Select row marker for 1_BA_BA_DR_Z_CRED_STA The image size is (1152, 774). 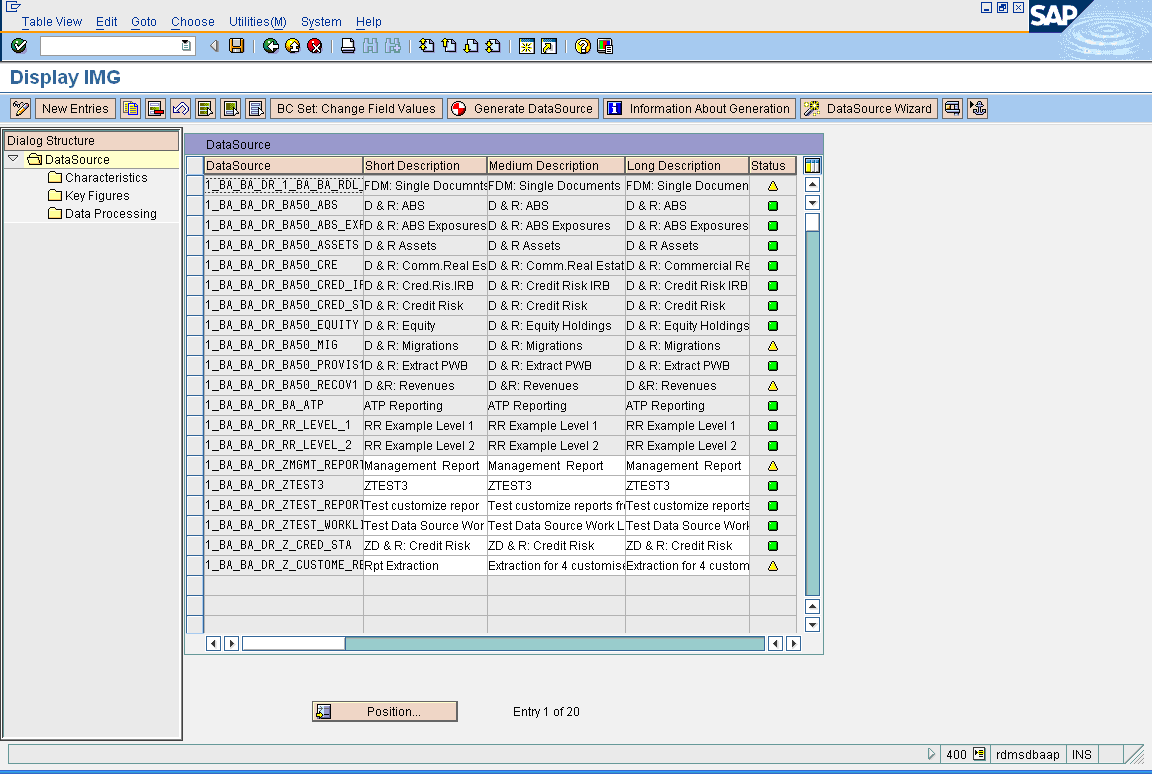(x=195, y=546)
